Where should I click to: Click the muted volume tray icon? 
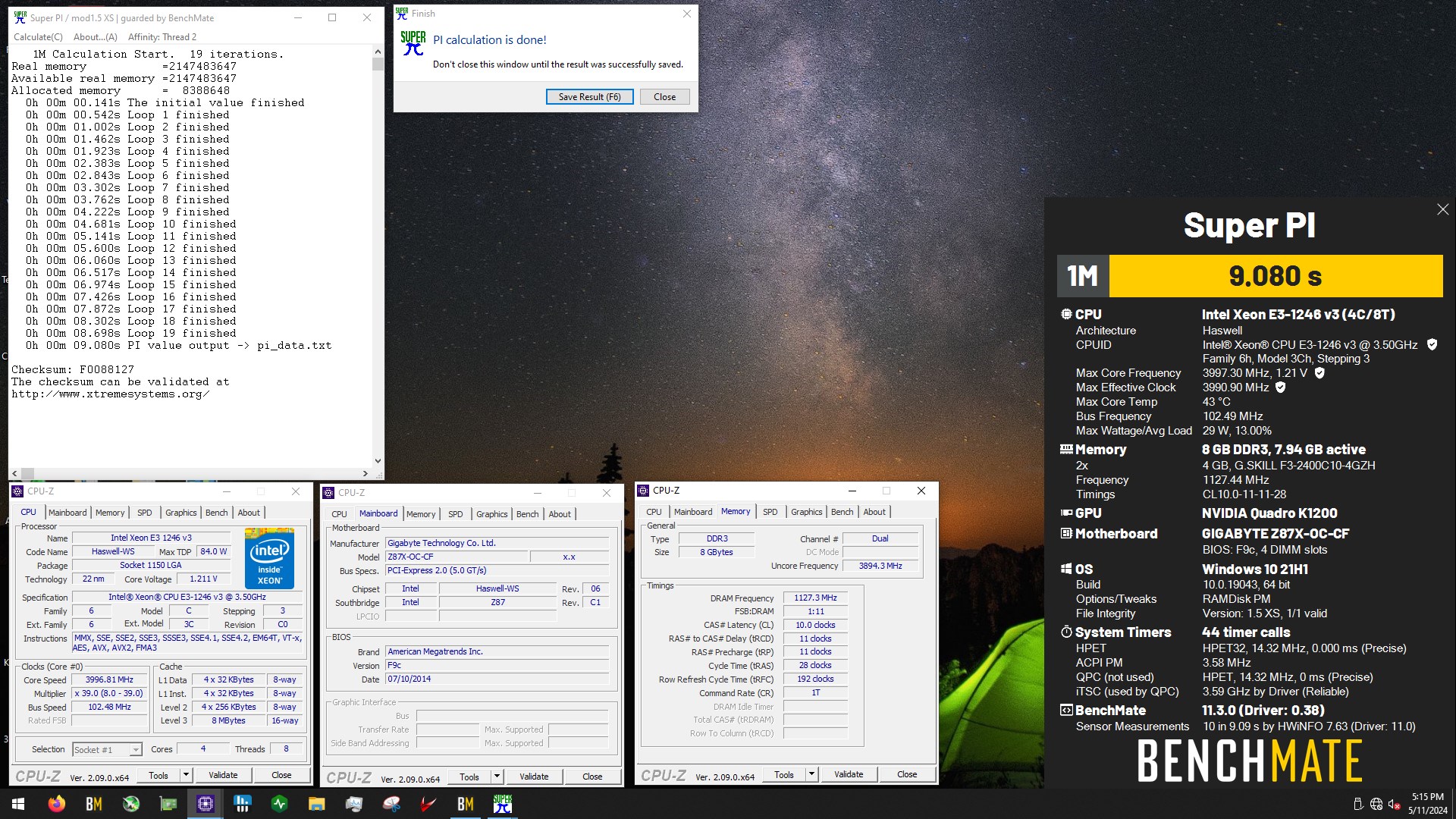point(1394,805)
